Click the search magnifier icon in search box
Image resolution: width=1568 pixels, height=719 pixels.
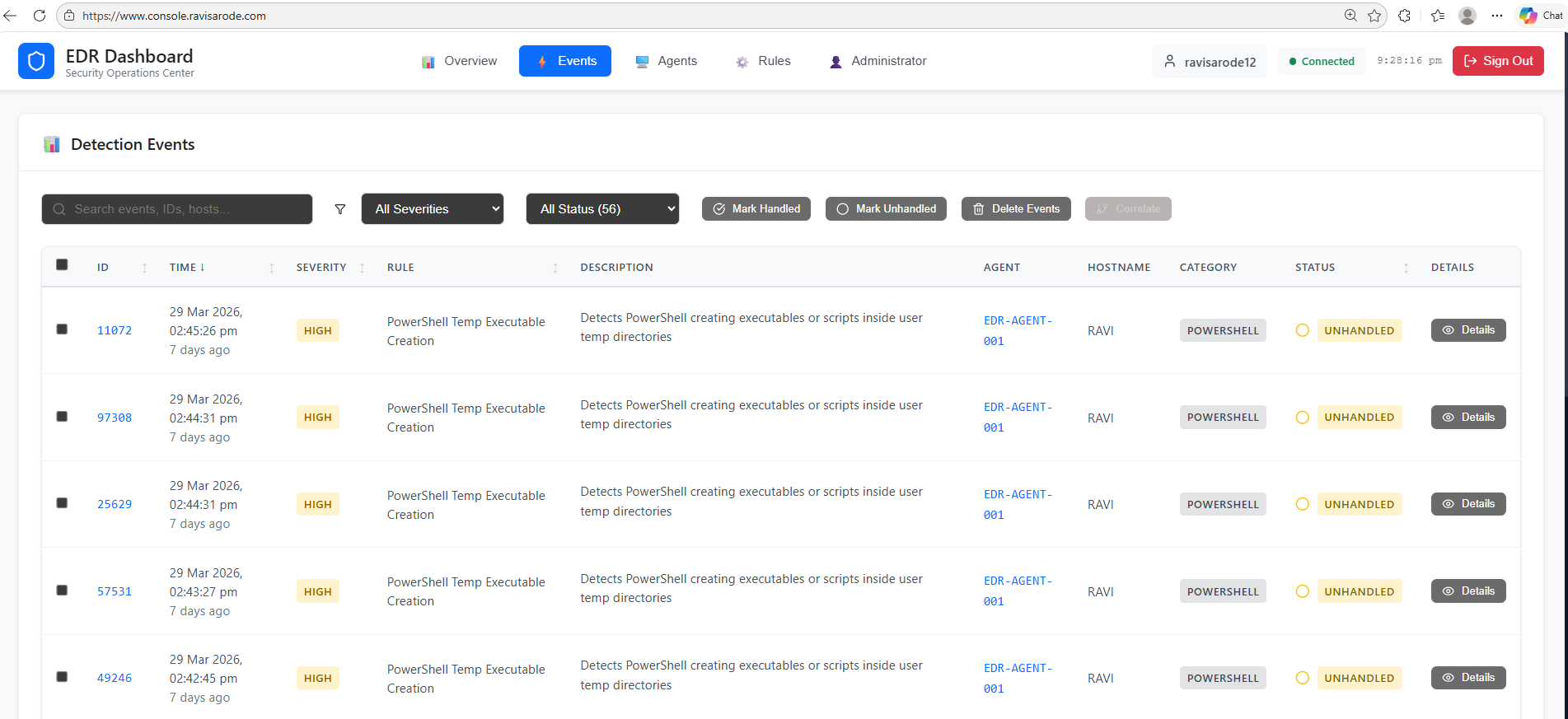59,209
